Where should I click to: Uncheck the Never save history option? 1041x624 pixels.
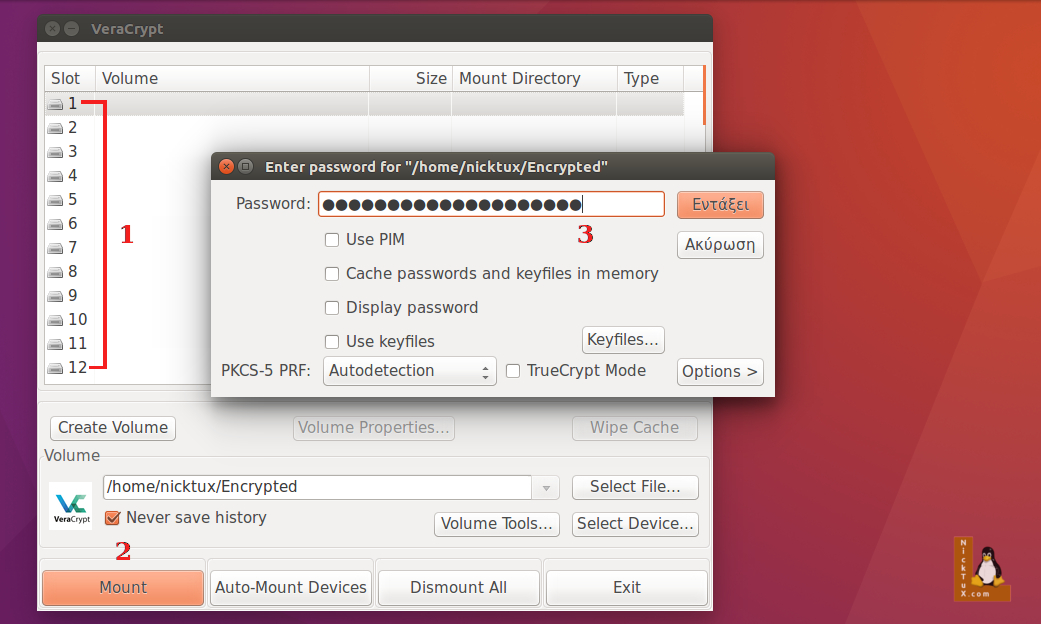[113, 518]
